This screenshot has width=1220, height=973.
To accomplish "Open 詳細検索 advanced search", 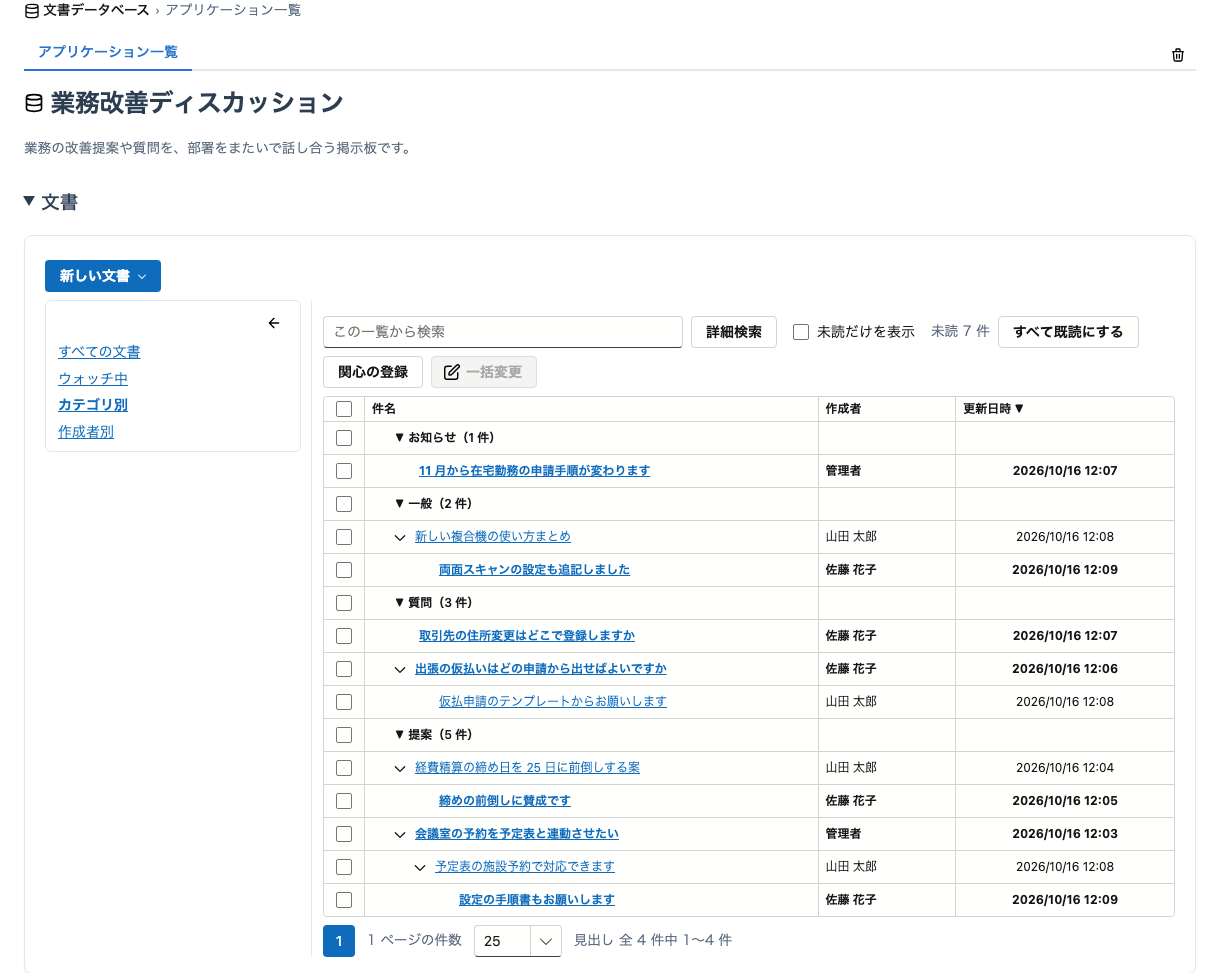I will [x=734, y=332].
